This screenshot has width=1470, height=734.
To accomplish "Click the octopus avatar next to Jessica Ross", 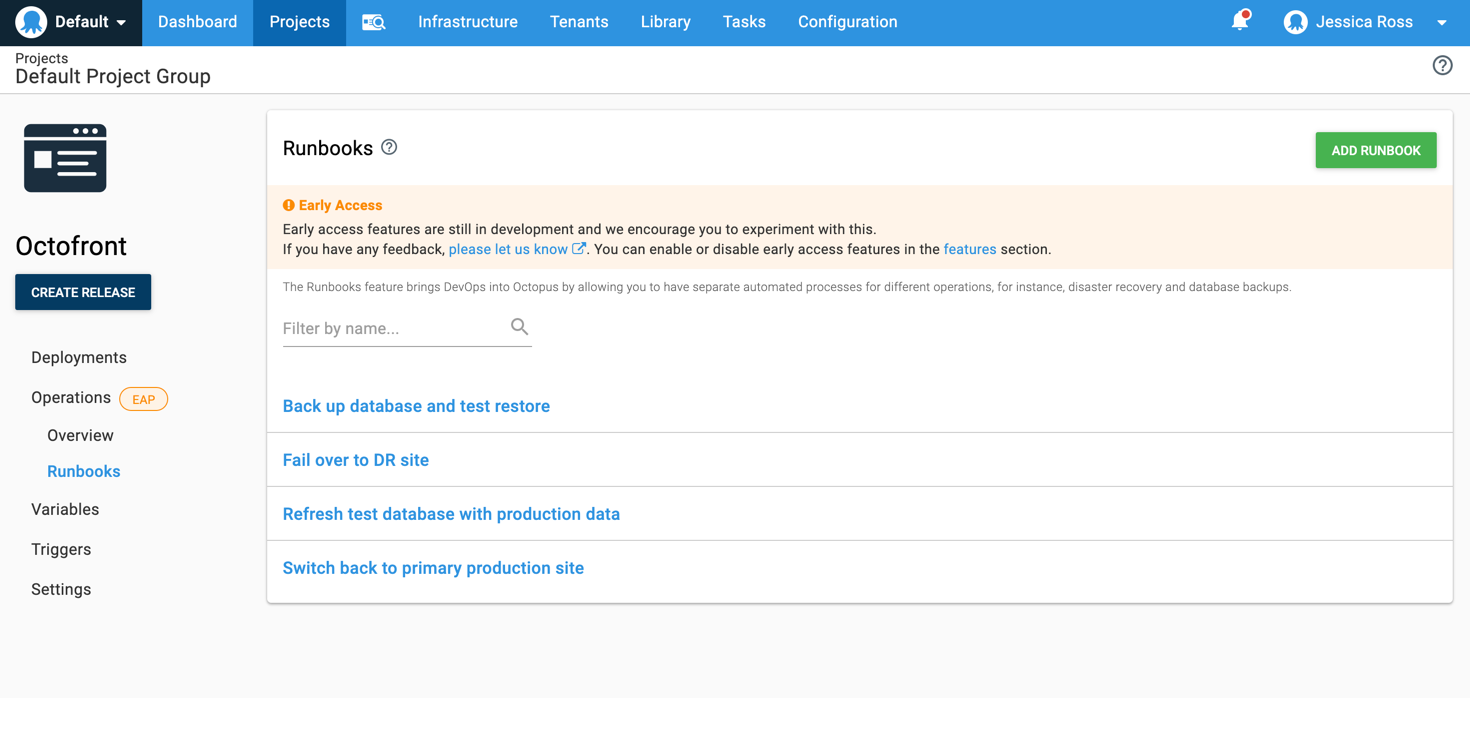I will [x=1295, y=20].
